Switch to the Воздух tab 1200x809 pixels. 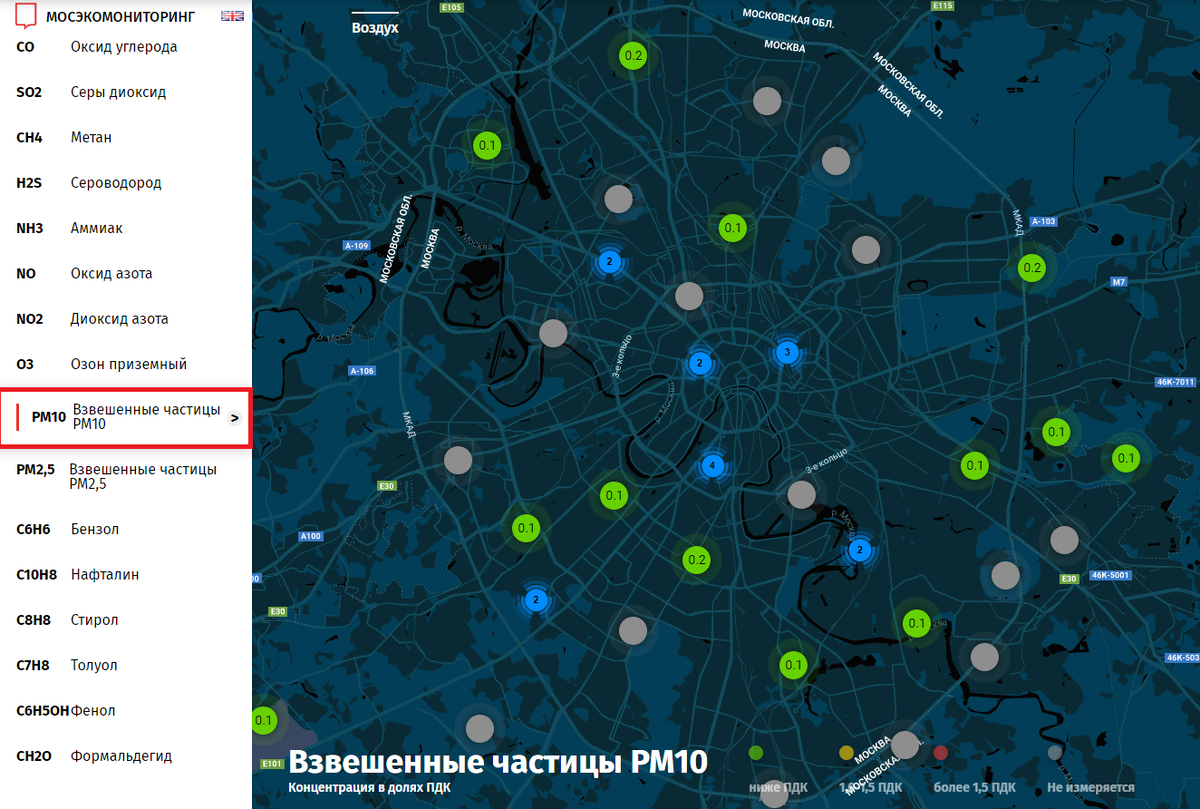click(374, 28)
